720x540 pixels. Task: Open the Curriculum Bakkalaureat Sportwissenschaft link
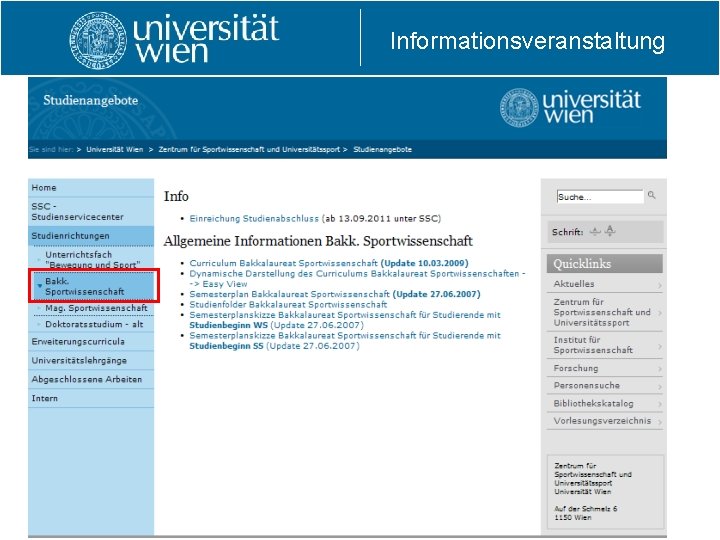pyautogui.click(x=329, y=263)
